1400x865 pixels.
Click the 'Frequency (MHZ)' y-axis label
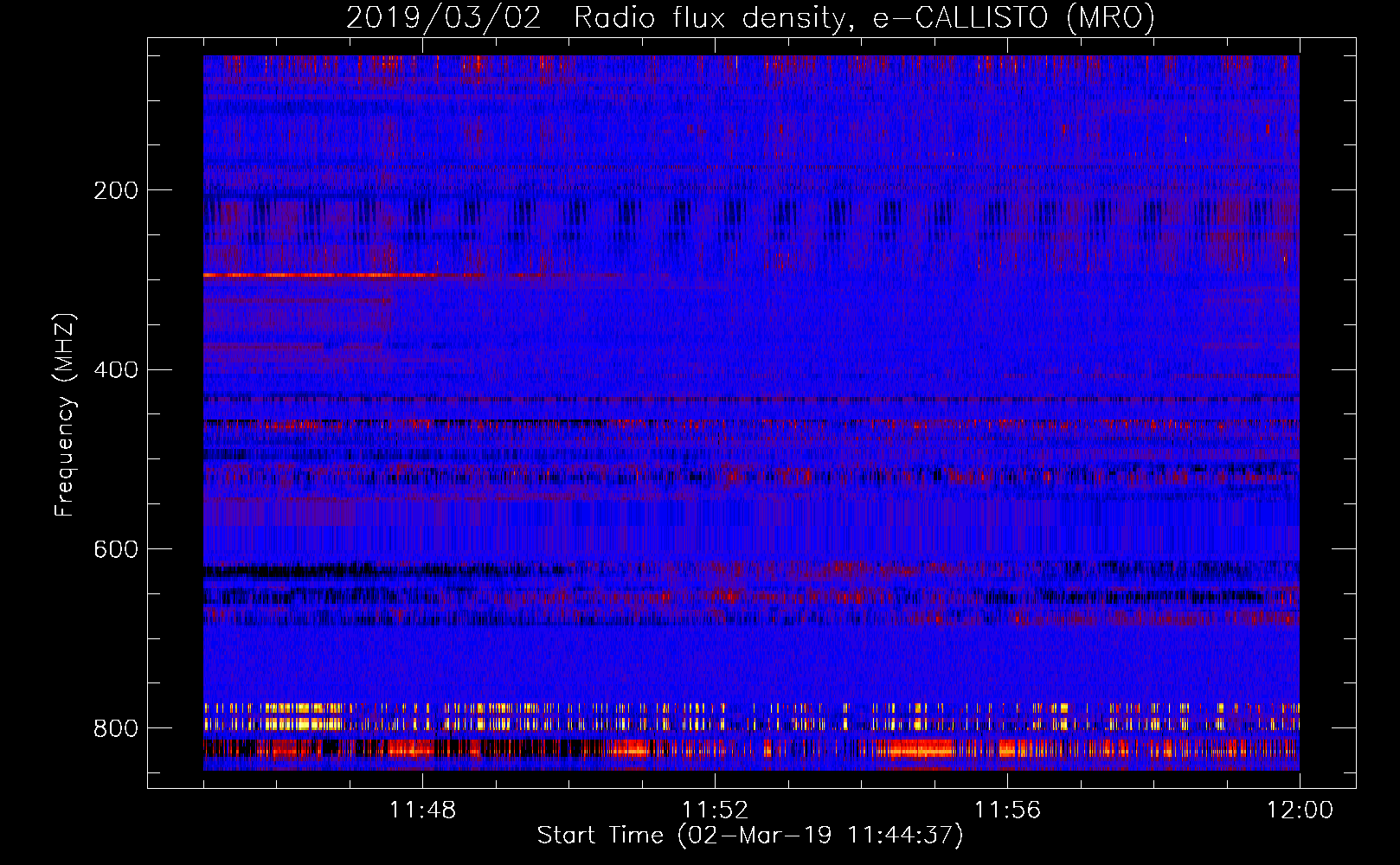tap(65, 415)
